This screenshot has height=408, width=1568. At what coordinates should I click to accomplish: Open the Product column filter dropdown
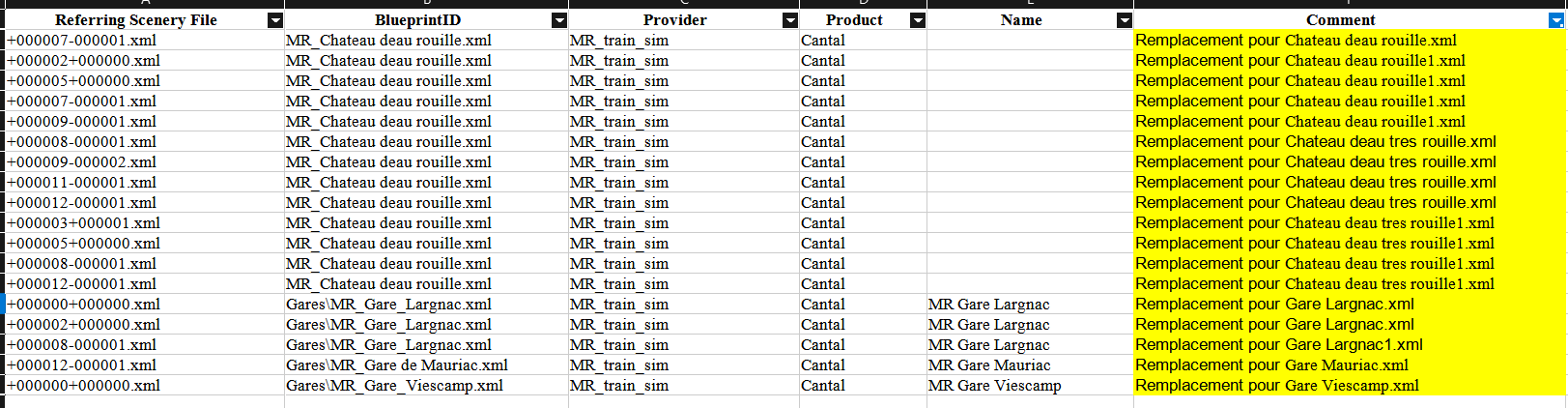click(918, 20)
